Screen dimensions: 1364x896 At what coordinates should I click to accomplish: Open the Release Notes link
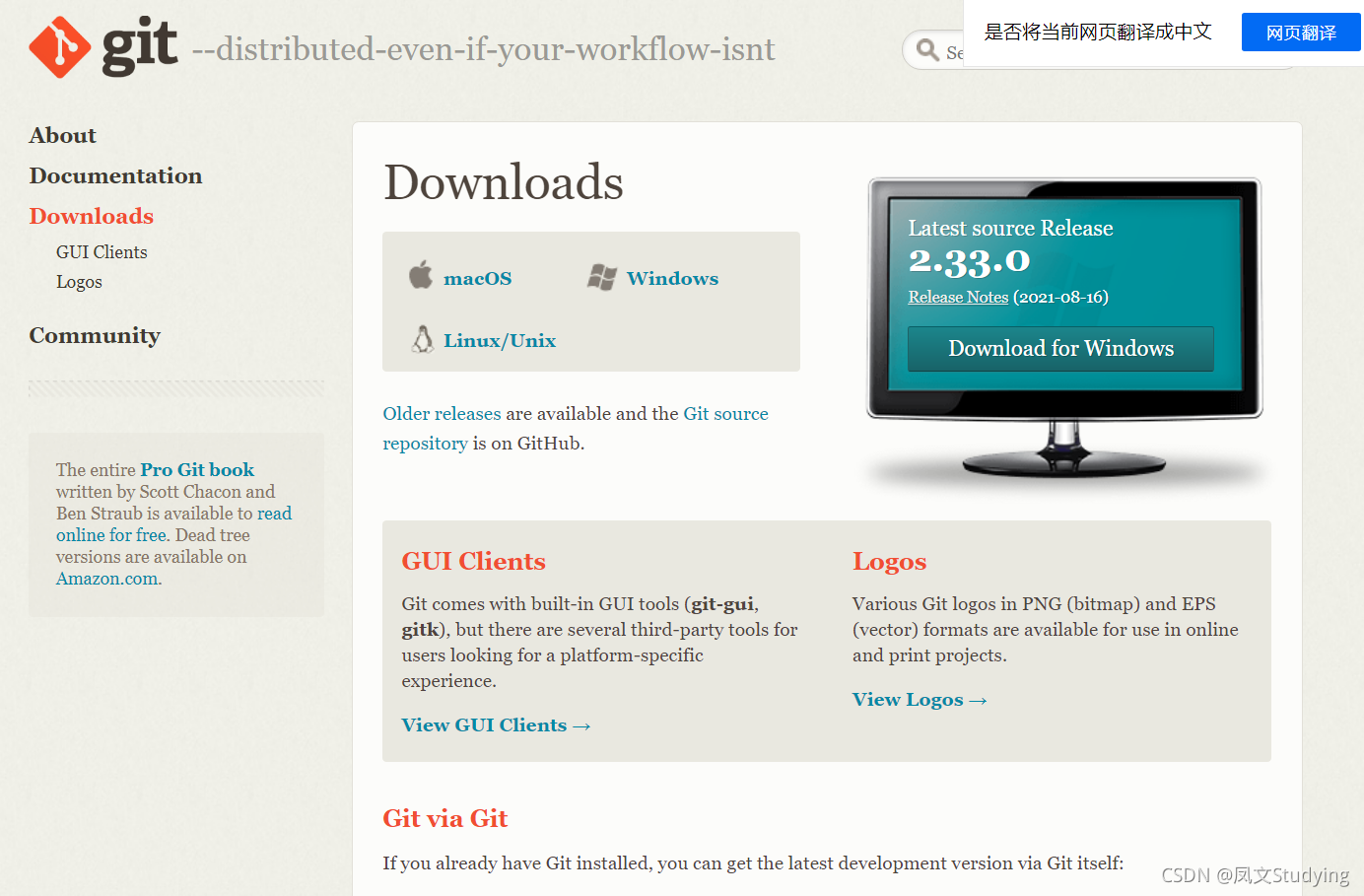tap(957, 297)
